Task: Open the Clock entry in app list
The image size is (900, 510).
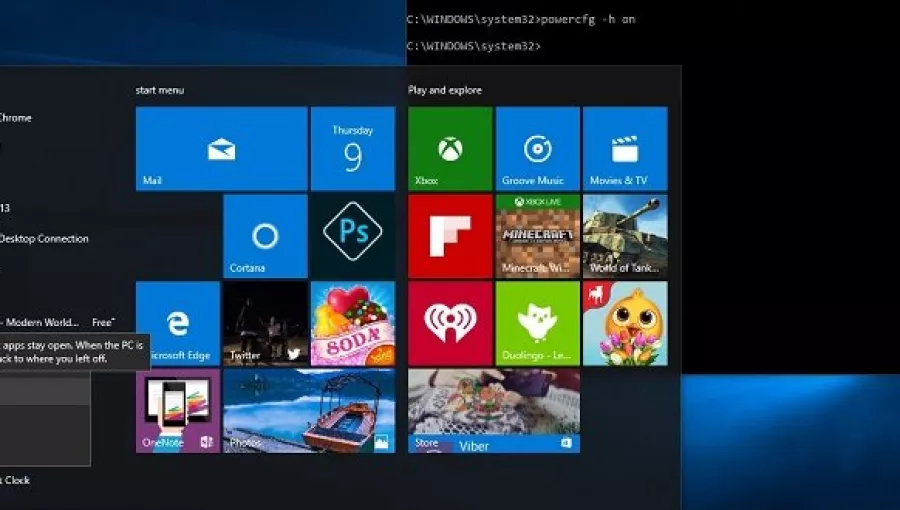Action: tap(15, 480)
